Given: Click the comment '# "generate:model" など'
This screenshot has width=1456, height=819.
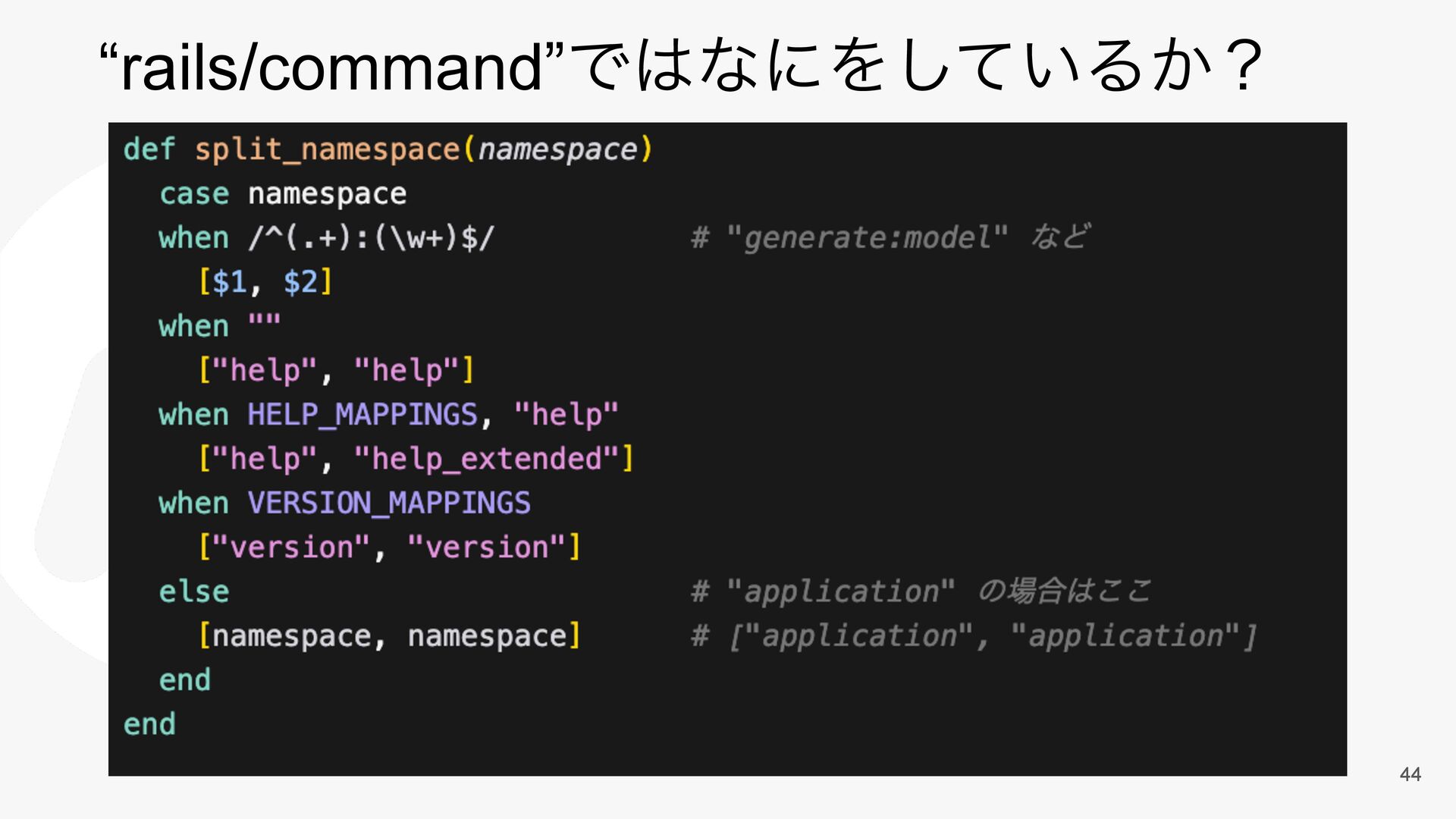Looking at the screenshot, I should pyautogui.click(x=890, y=237).
